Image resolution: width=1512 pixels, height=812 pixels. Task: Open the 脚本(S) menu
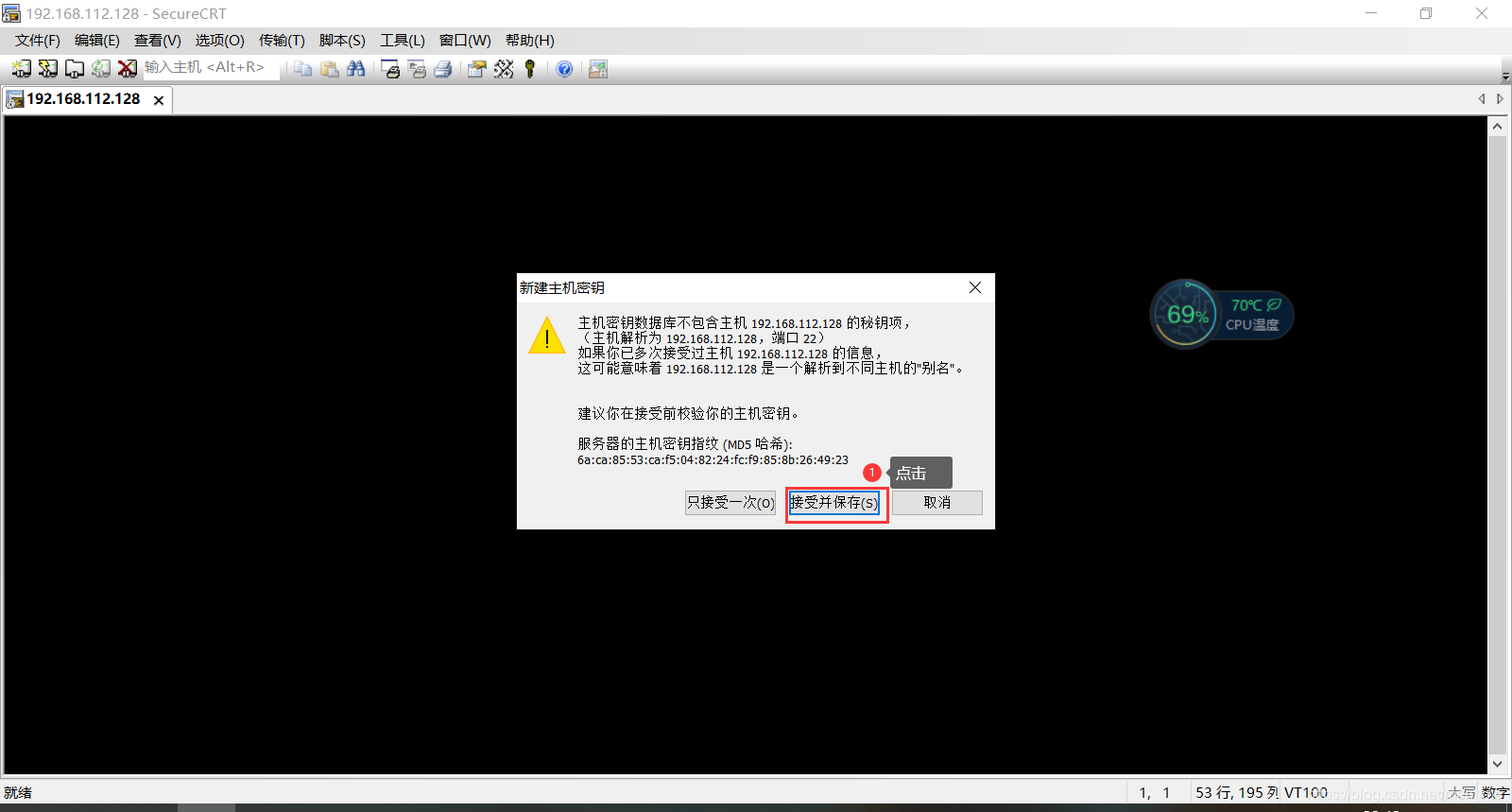(x=342, y=41)
